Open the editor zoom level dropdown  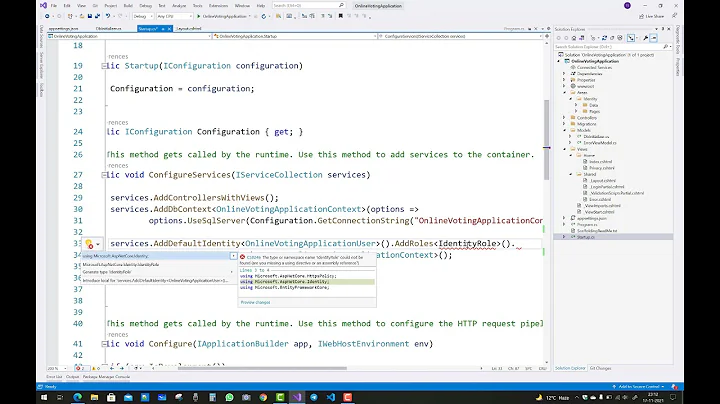coord(57,368)
